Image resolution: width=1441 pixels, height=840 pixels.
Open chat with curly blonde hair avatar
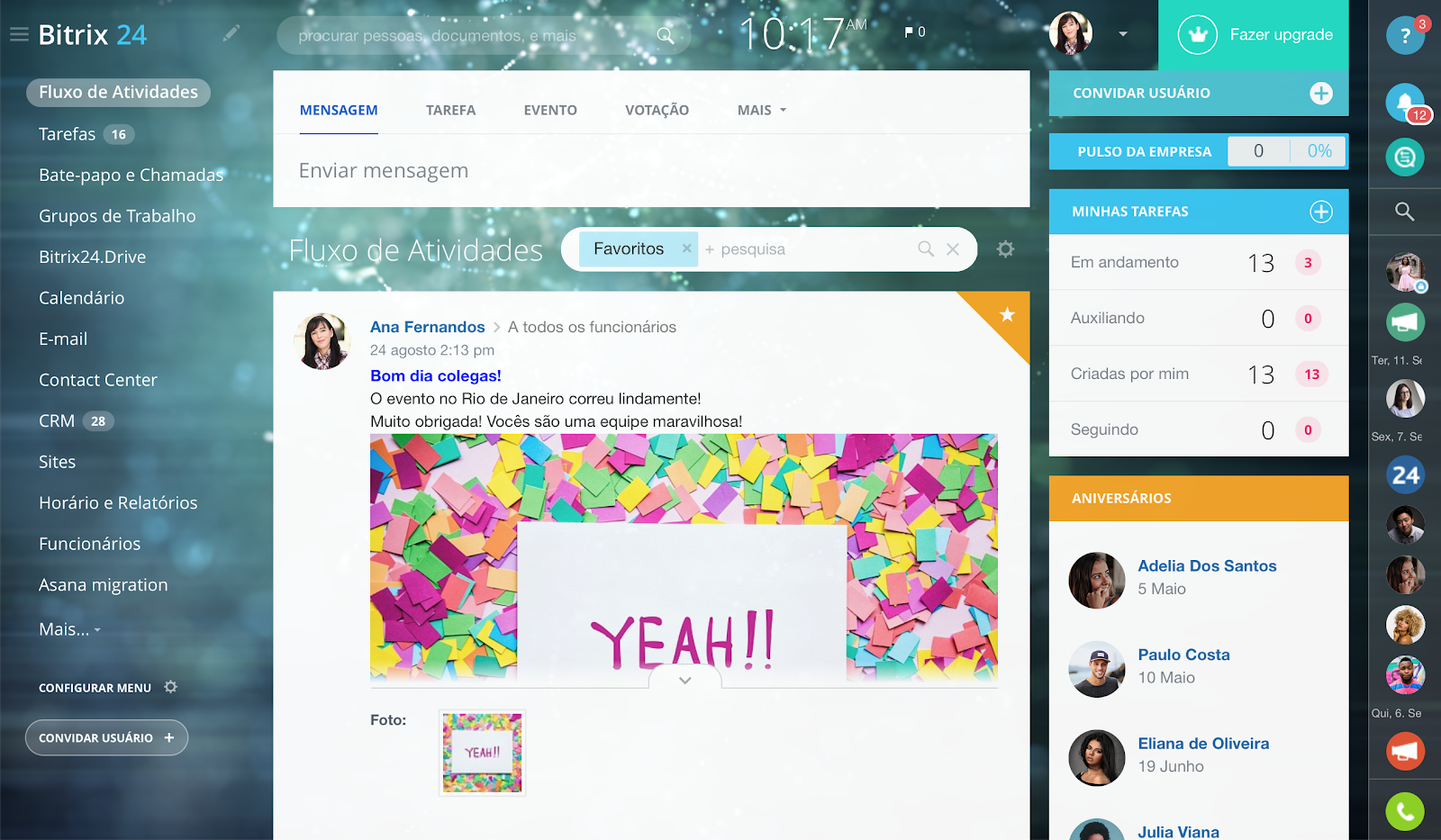click(x=1405, y=625)
